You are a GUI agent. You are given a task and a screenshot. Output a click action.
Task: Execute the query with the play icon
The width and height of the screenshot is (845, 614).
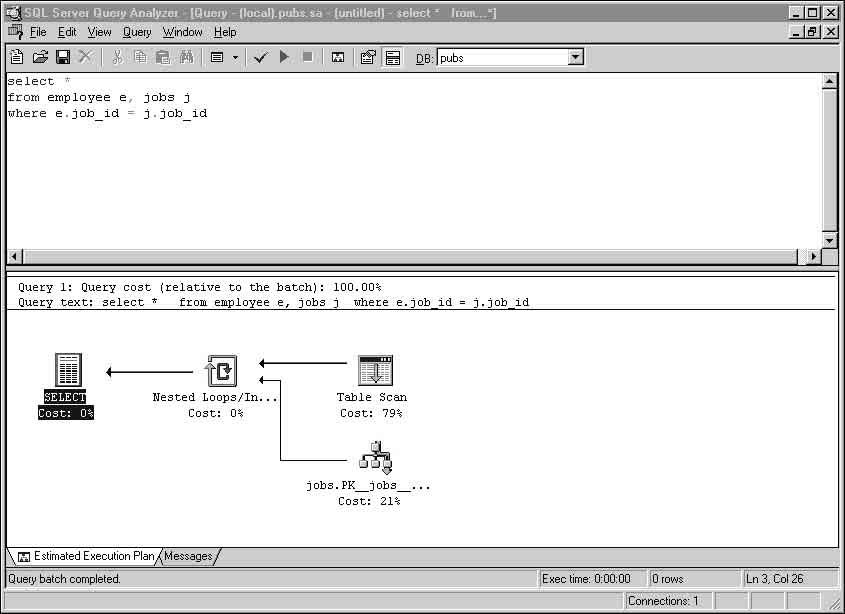coord(285,57)
